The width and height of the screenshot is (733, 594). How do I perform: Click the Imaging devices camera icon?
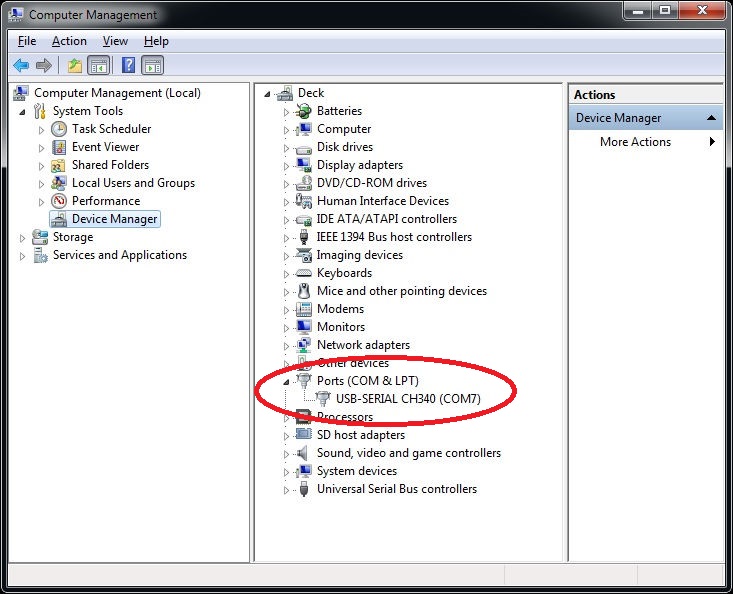coord(304,255)
